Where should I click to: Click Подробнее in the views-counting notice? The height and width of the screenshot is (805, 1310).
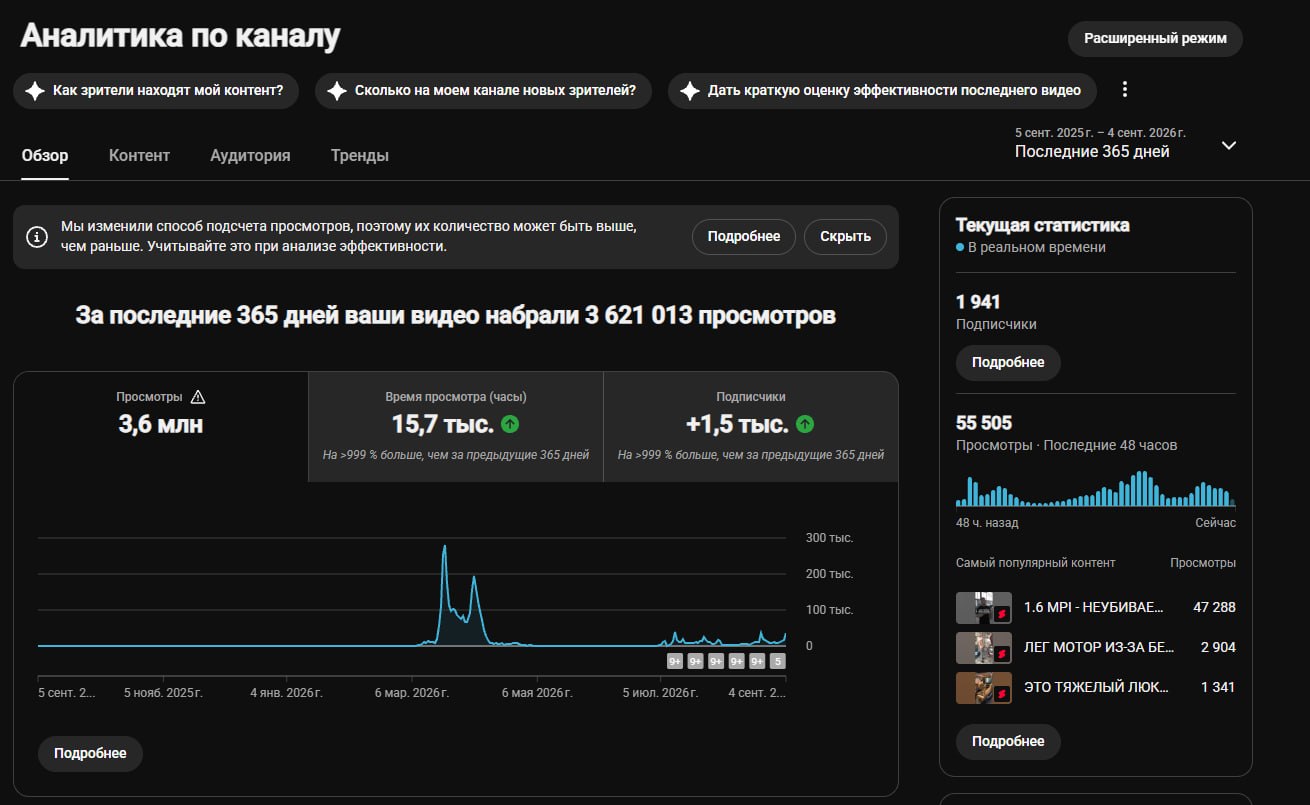[743, 237]
